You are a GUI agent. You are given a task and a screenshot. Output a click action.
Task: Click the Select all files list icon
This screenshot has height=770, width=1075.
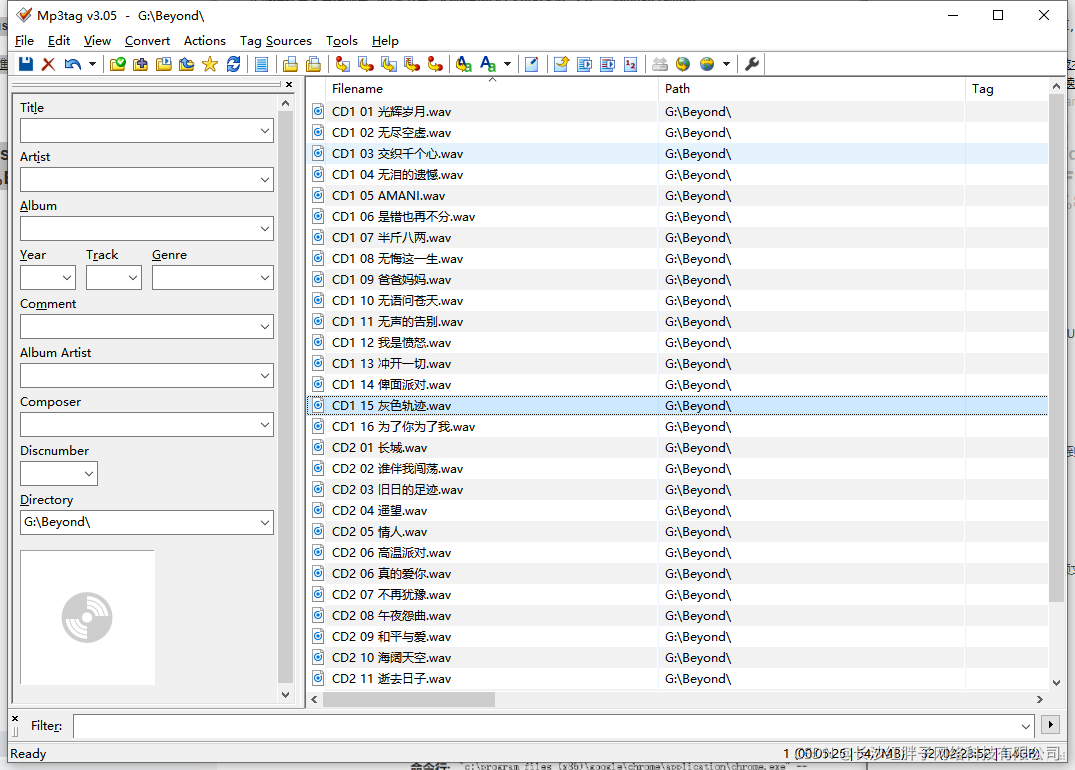point(261,64)
